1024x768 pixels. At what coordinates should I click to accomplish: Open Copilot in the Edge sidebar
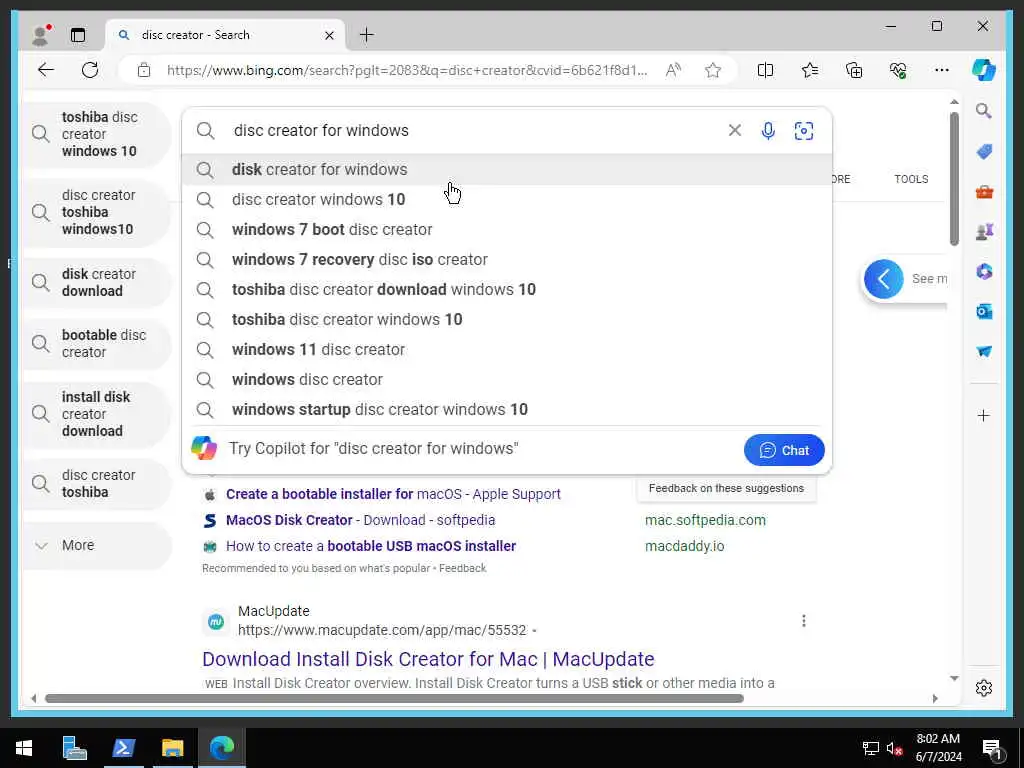(984, 70)
